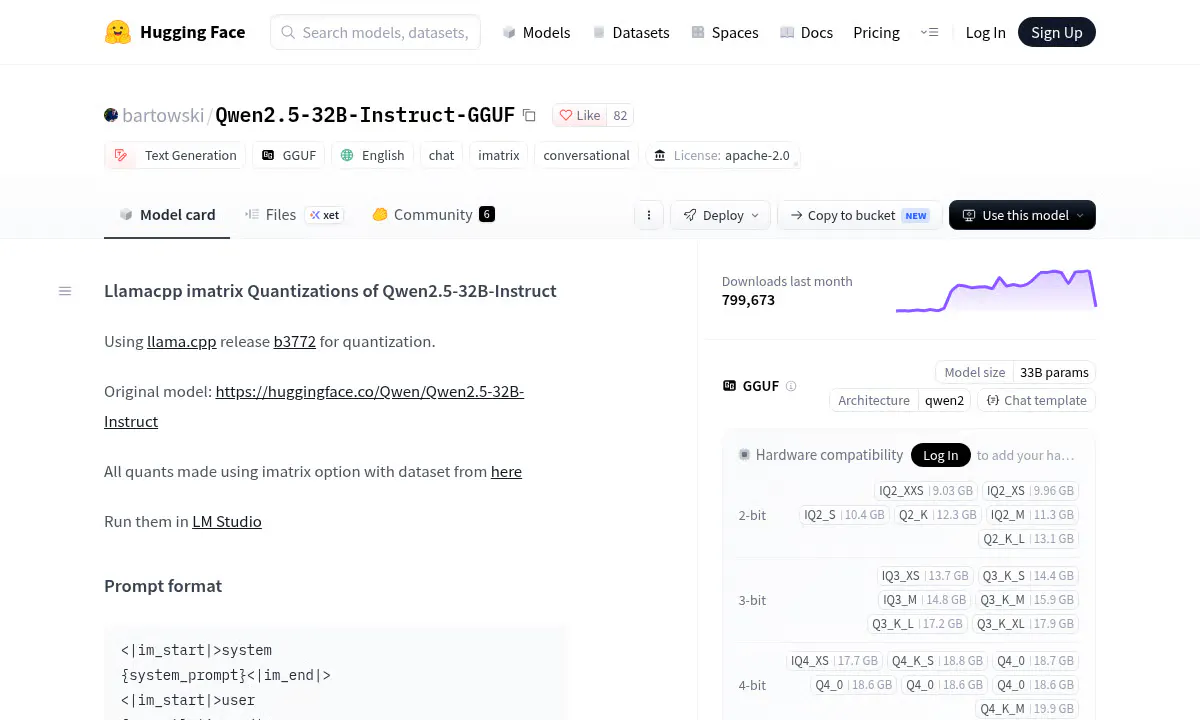Click the GGUF info icon
The image size is (1200, 720).
791,386
